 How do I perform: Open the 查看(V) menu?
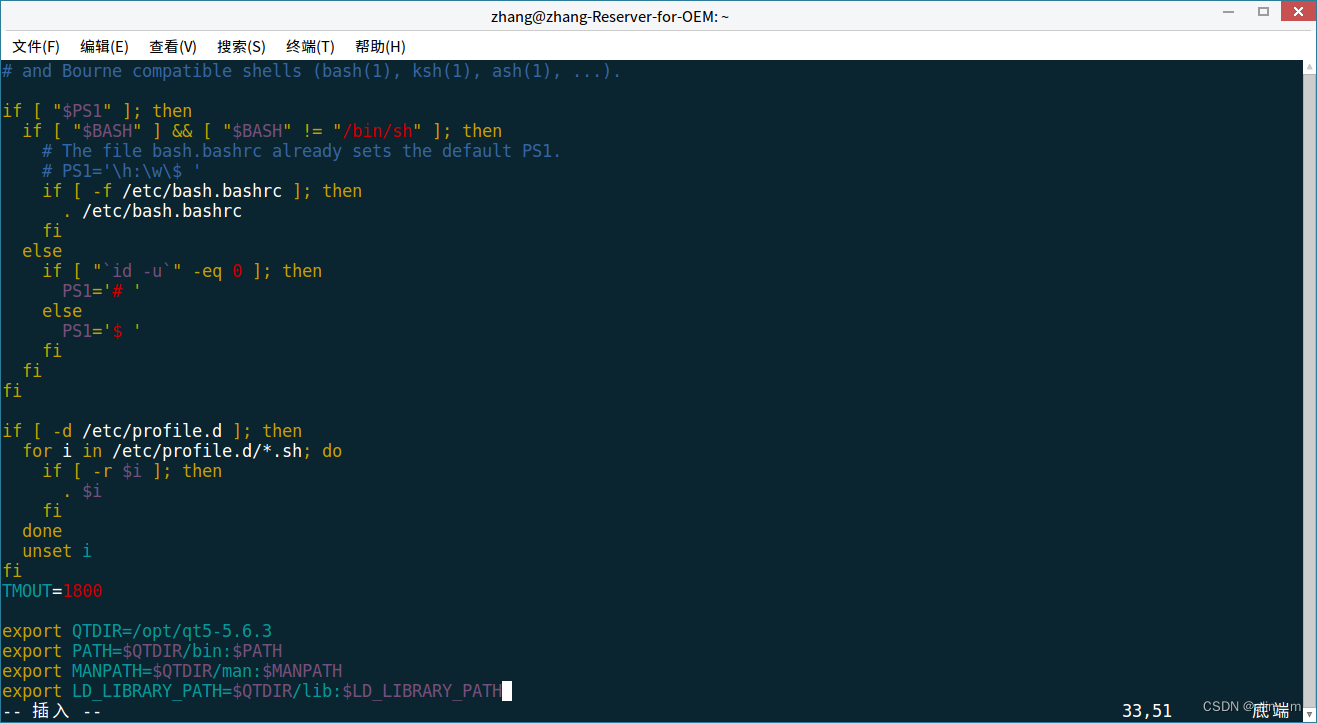tap(173, 47)
